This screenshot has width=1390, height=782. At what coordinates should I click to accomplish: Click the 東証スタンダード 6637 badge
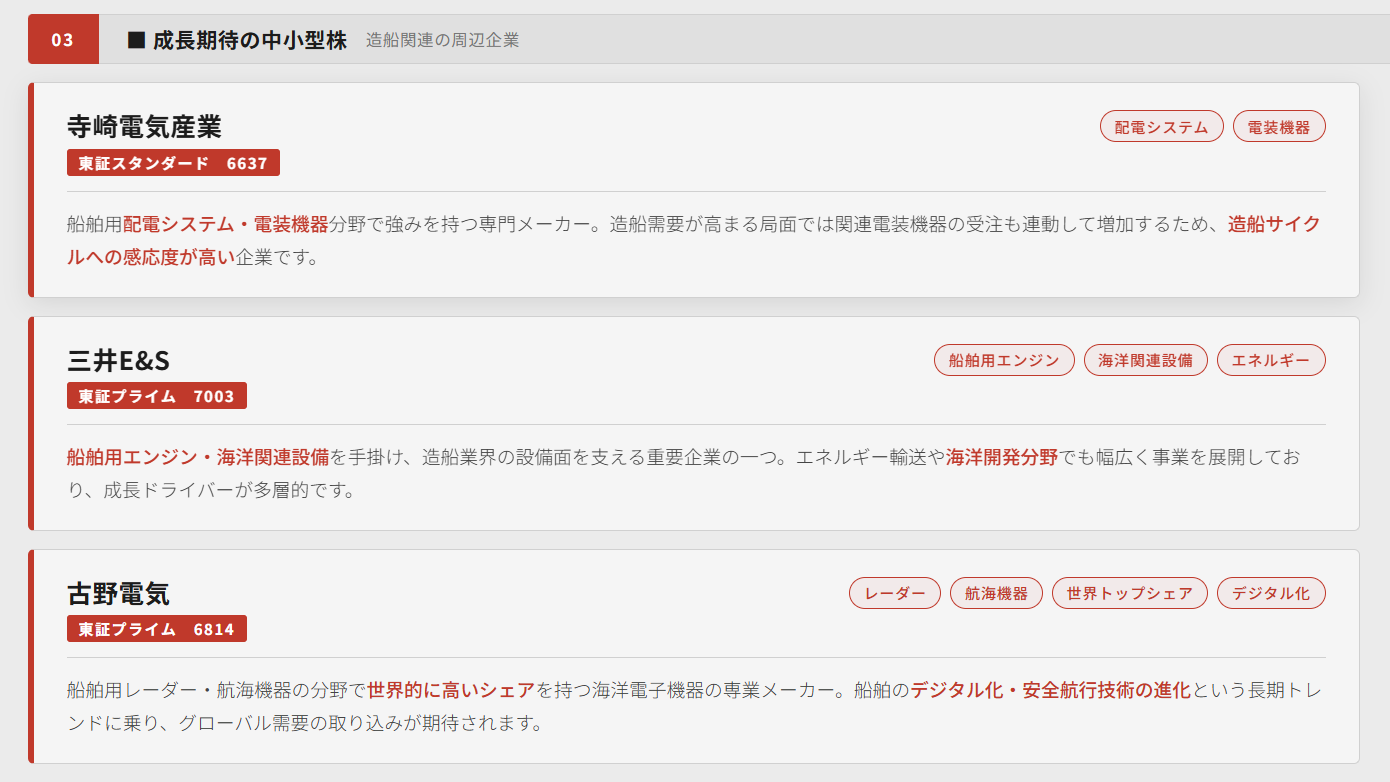coord(173,163)
